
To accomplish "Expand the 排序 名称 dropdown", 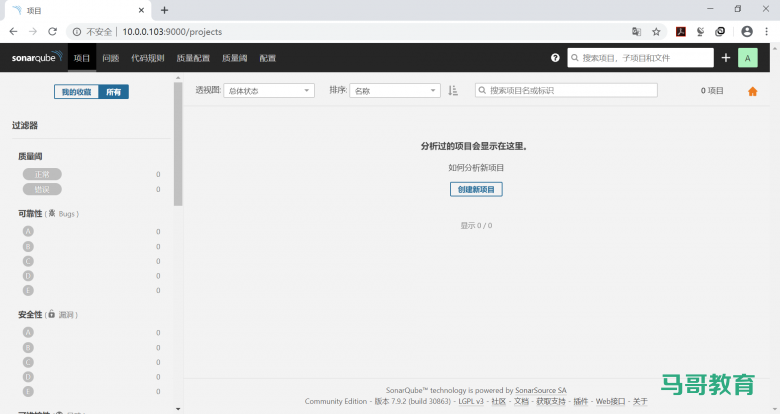I will tap(394, 90).
